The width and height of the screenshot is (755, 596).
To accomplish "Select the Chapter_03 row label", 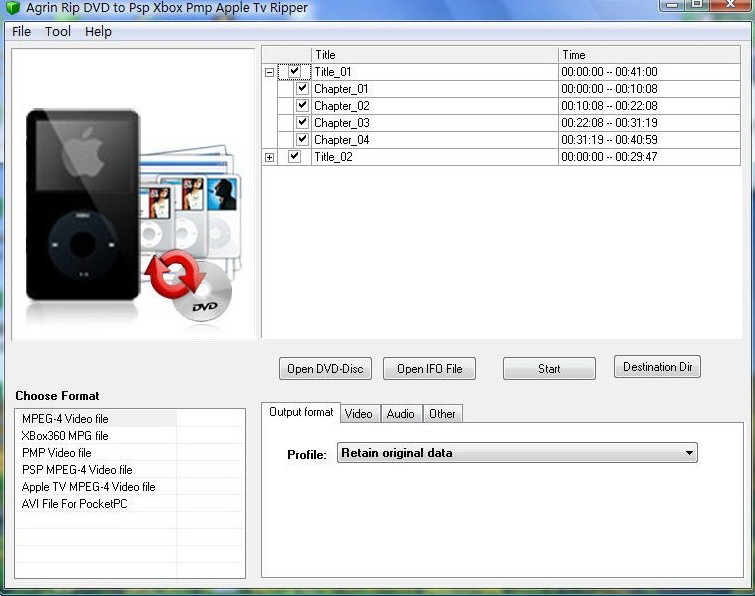I will [x=342, y=123].
